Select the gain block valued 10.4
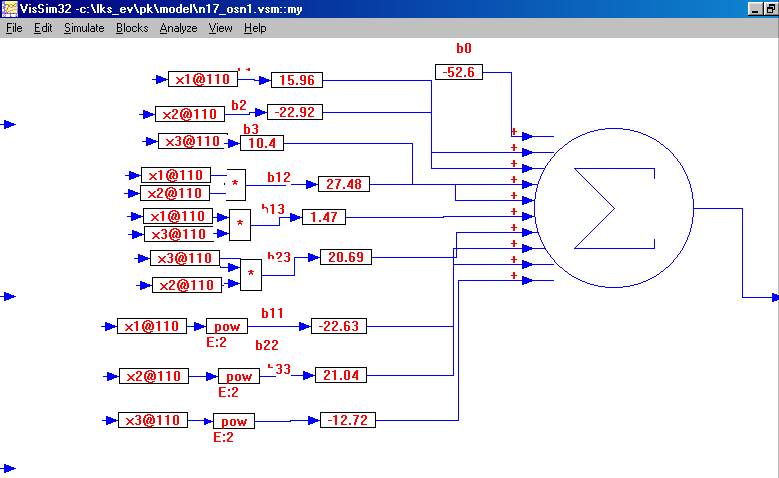The width and height of the screenshot is (779, 478). [x=262, y=143]
